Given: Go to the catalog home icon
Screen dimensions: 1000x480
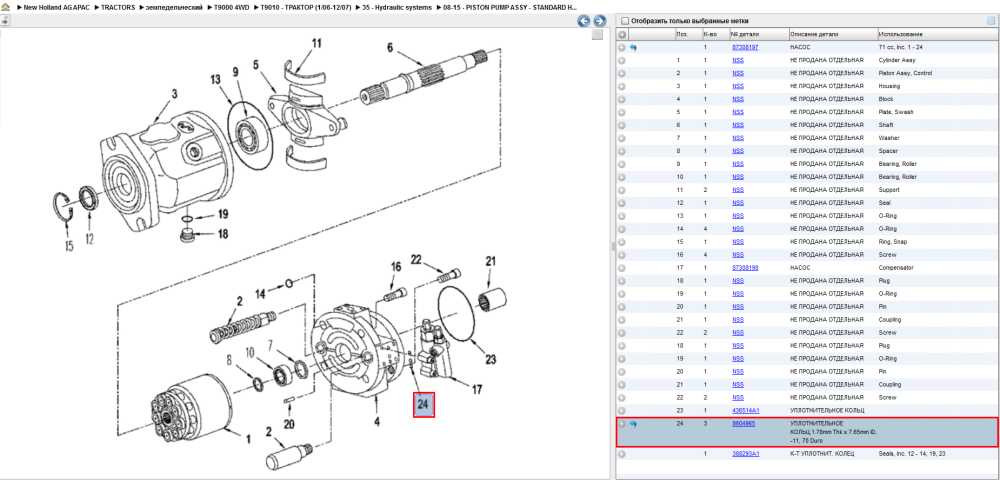Looking at the screenshot, I should point(5,6).
